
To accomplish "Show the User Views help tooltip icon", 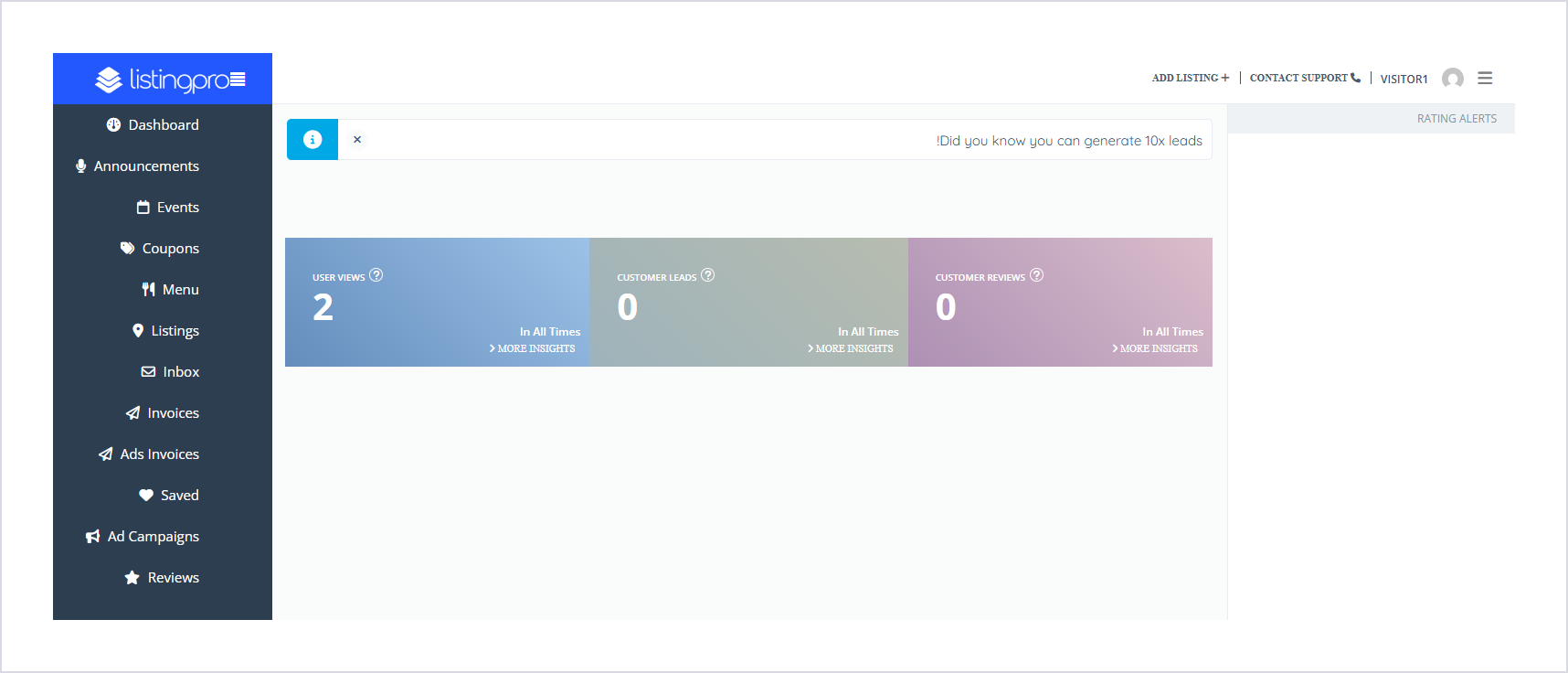I will pos(376,275).
